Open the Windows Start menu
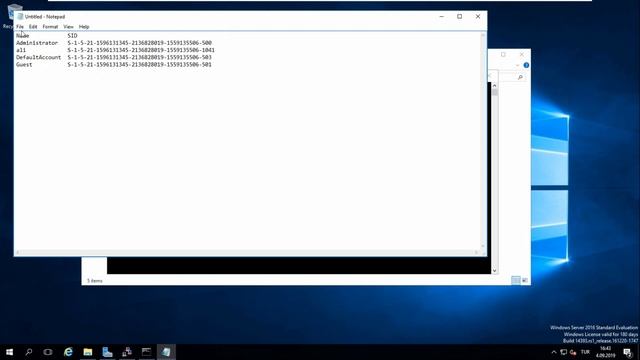This screenshot has height=360, width=640. click(9, 352)
